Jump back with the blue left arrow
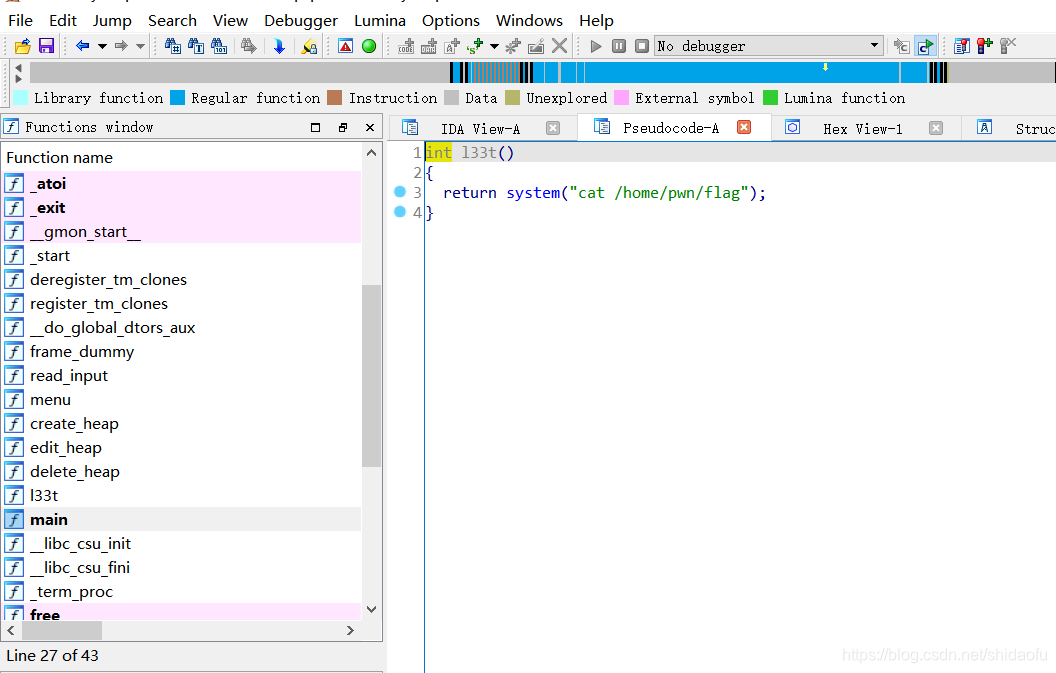This screenshot has width=1056, height=673. (82, 46)
